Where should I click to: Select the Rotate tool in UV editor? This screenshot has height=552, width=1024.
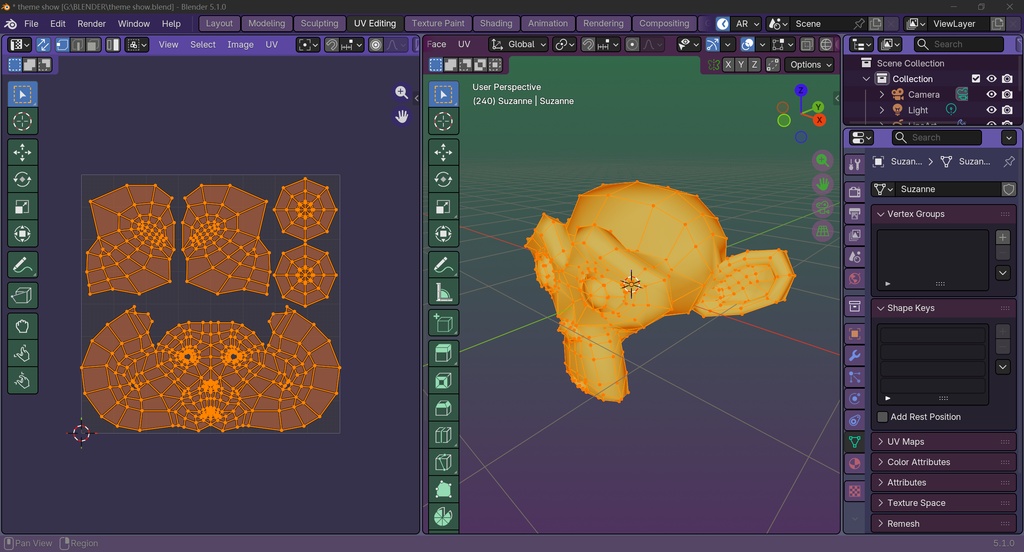[22, 180]
